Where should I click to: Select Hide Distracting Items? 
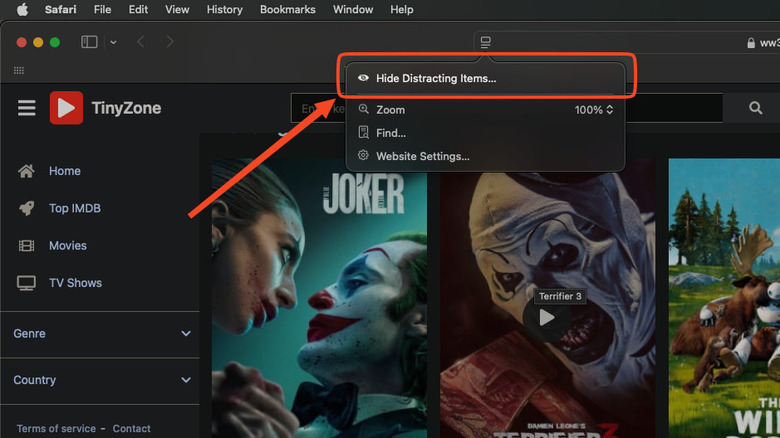[x=486, y=78]
